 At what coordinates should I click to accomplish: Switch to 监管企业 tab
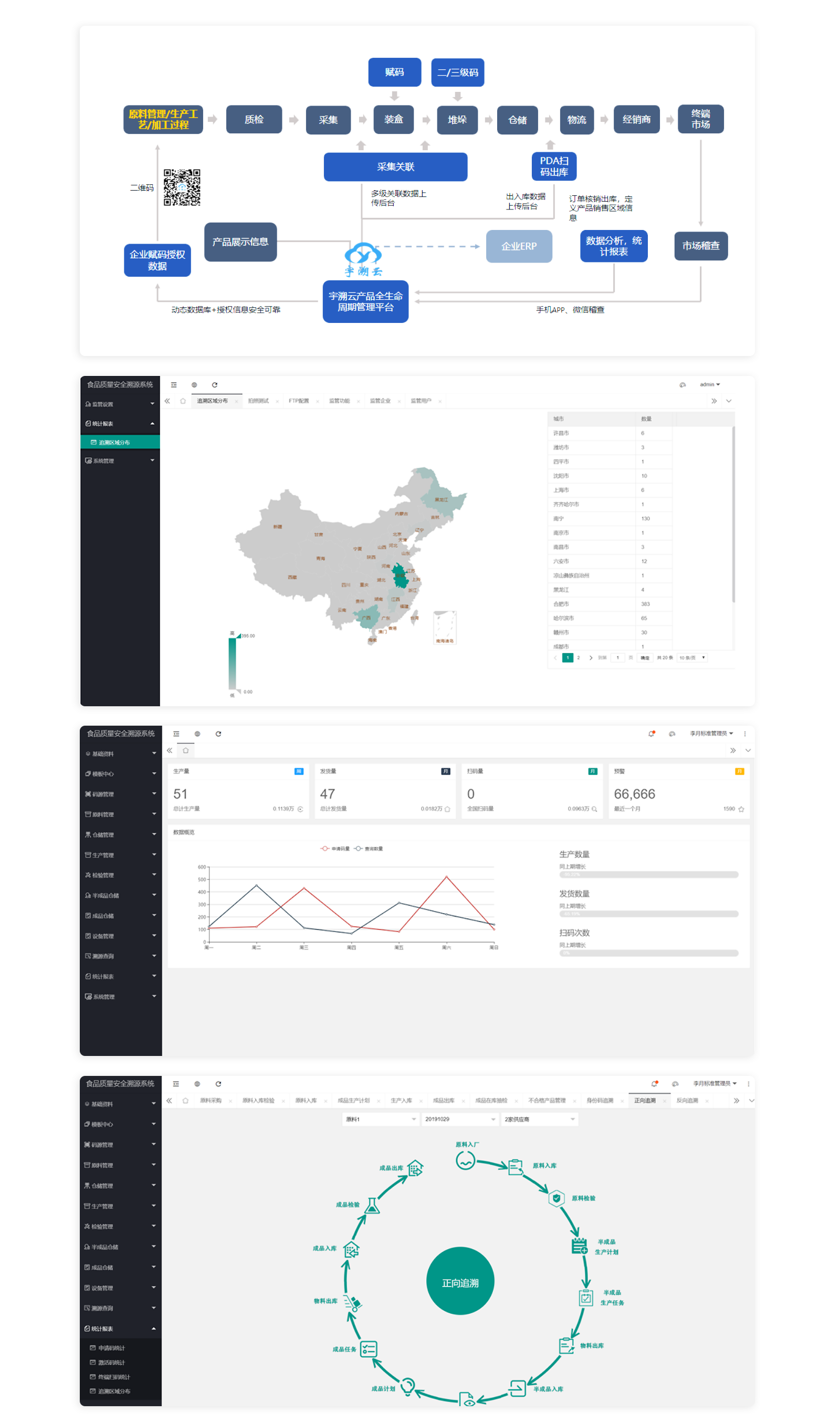click(381, 401)
